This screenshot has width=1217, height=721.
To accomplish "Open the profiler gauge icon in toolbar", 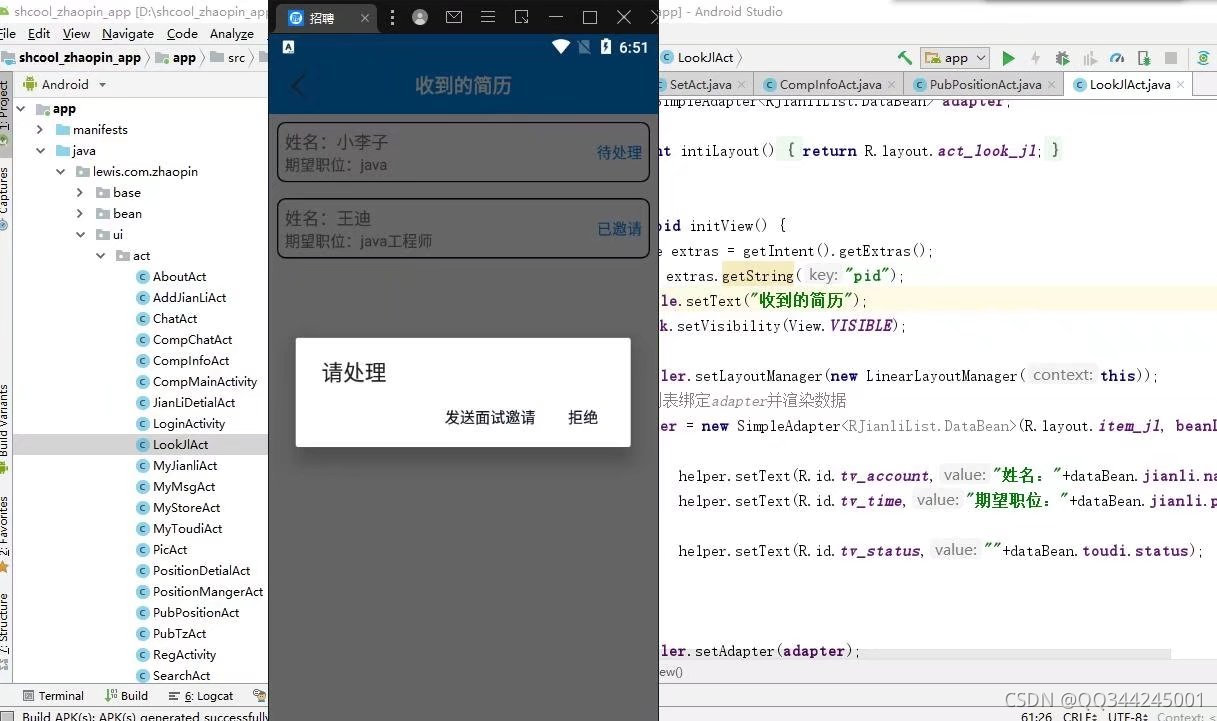I will tap(1117, 58).
